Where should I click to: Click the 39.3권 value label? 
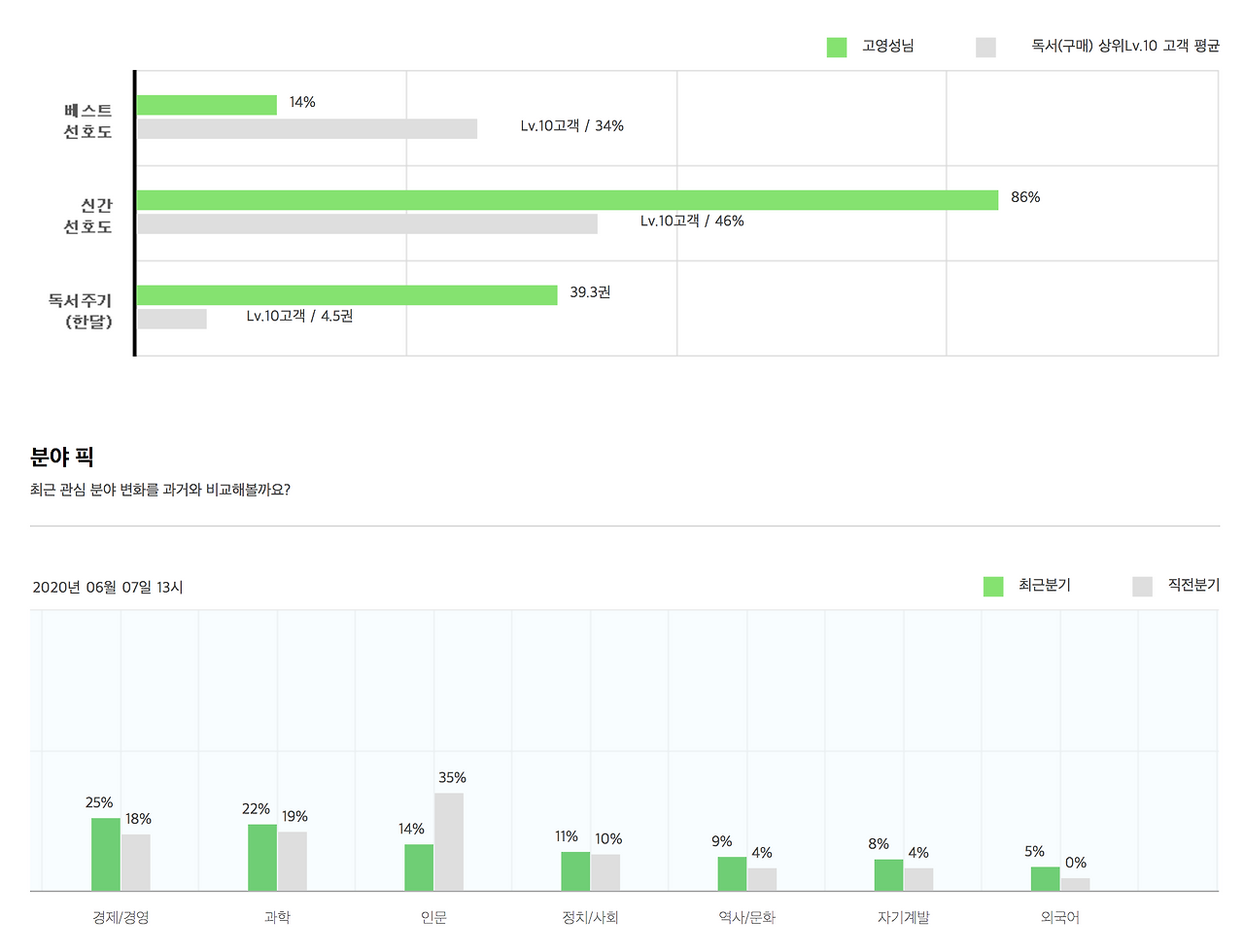tap(590, 292)
